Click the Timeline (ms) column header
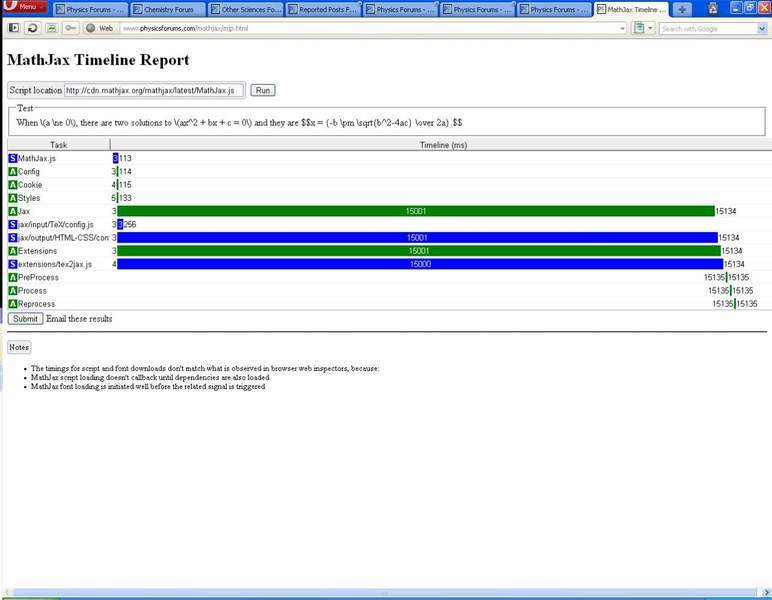The width and height of the screenshot is (772, 600). [443, 145]
